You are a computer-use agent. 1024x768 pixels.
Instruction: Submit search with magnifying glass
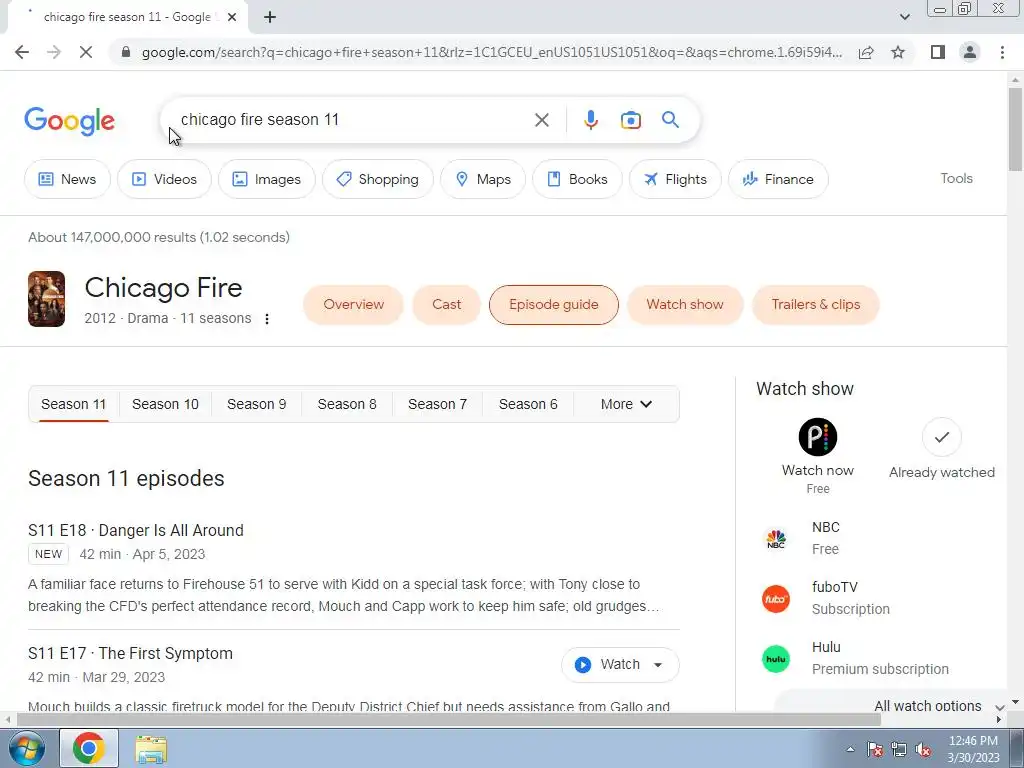click(670, 120)
